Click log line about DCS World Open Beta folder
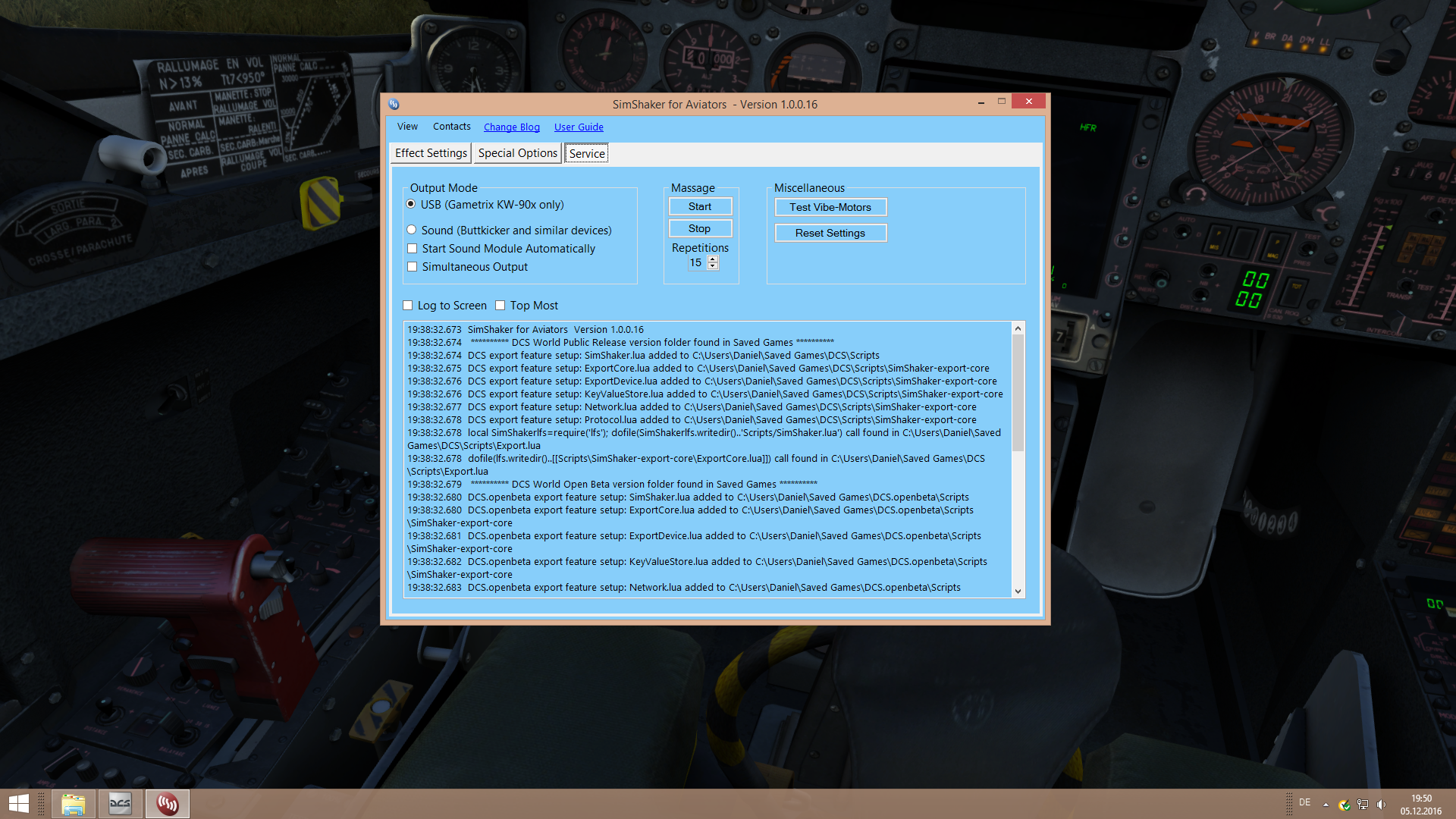 (612, 484)
